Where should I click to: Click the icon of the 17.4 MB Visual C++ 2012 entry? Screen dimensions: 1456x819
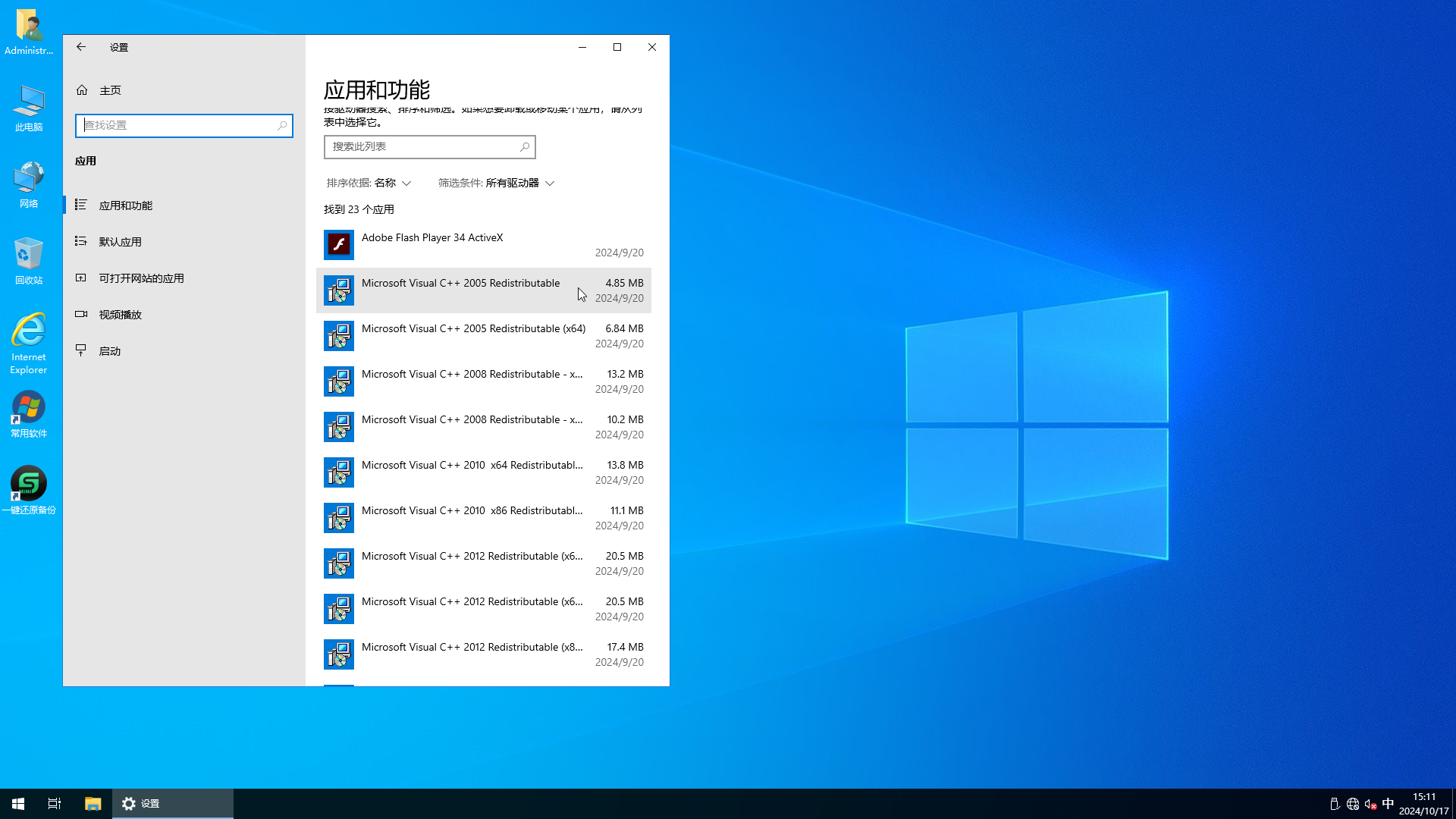(x=339, y=654)
